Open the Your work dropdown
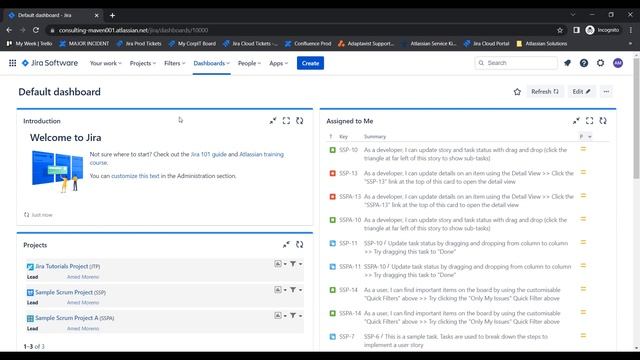 (105, 63)
